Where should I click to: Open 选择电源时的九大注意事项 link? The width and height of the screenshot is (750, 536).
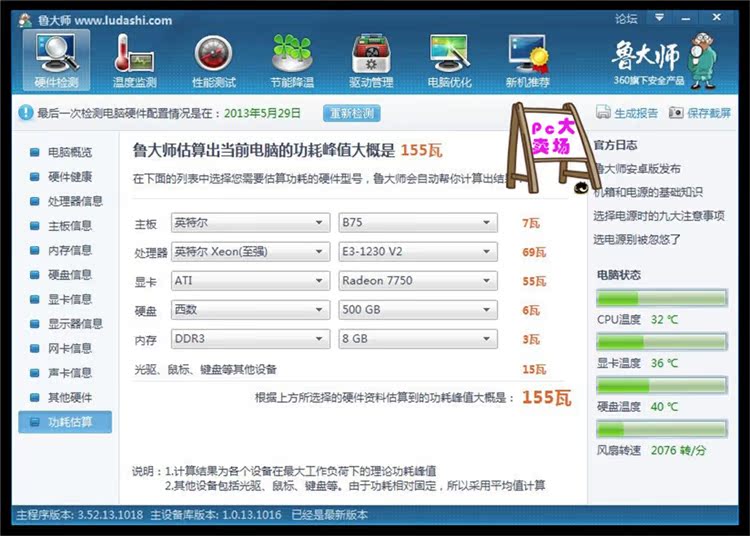click(x=659, y=216)
